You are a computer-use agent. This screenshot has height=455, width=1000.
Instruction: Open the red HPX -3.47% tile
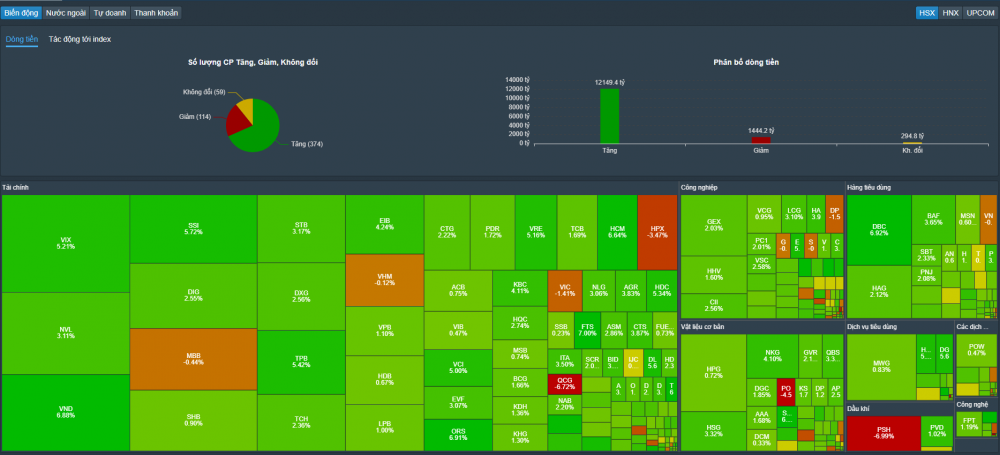coord(657,232)
